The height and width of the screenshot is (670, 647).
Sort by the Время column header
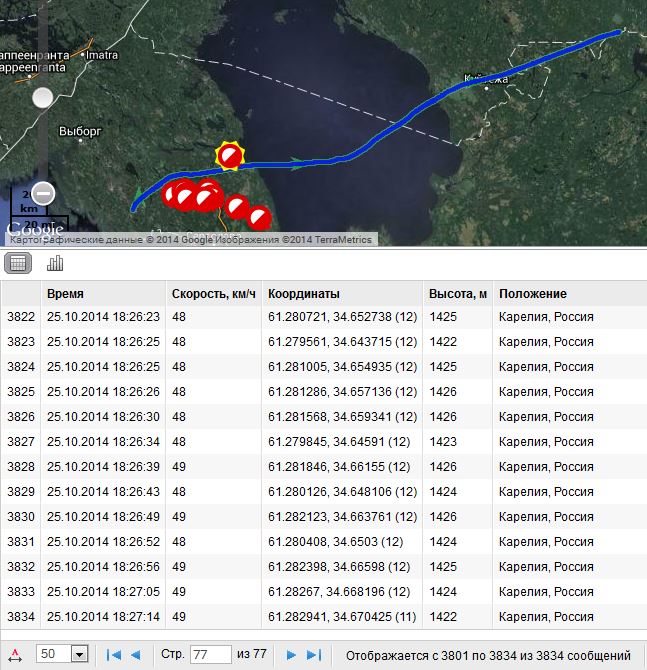point(65,294)
